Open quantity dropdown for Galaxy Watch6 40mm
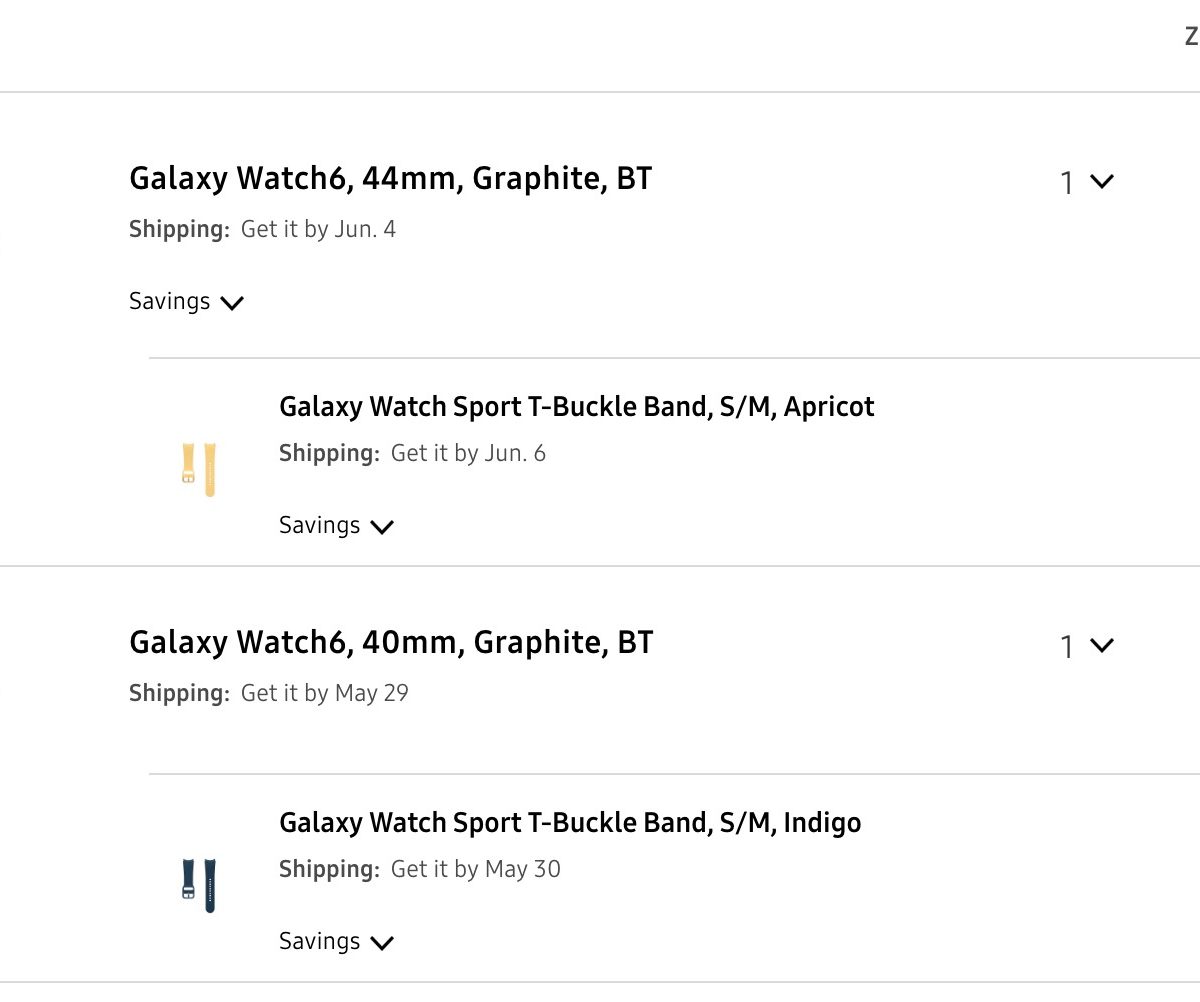1200x1002 pixels. 1086,646
